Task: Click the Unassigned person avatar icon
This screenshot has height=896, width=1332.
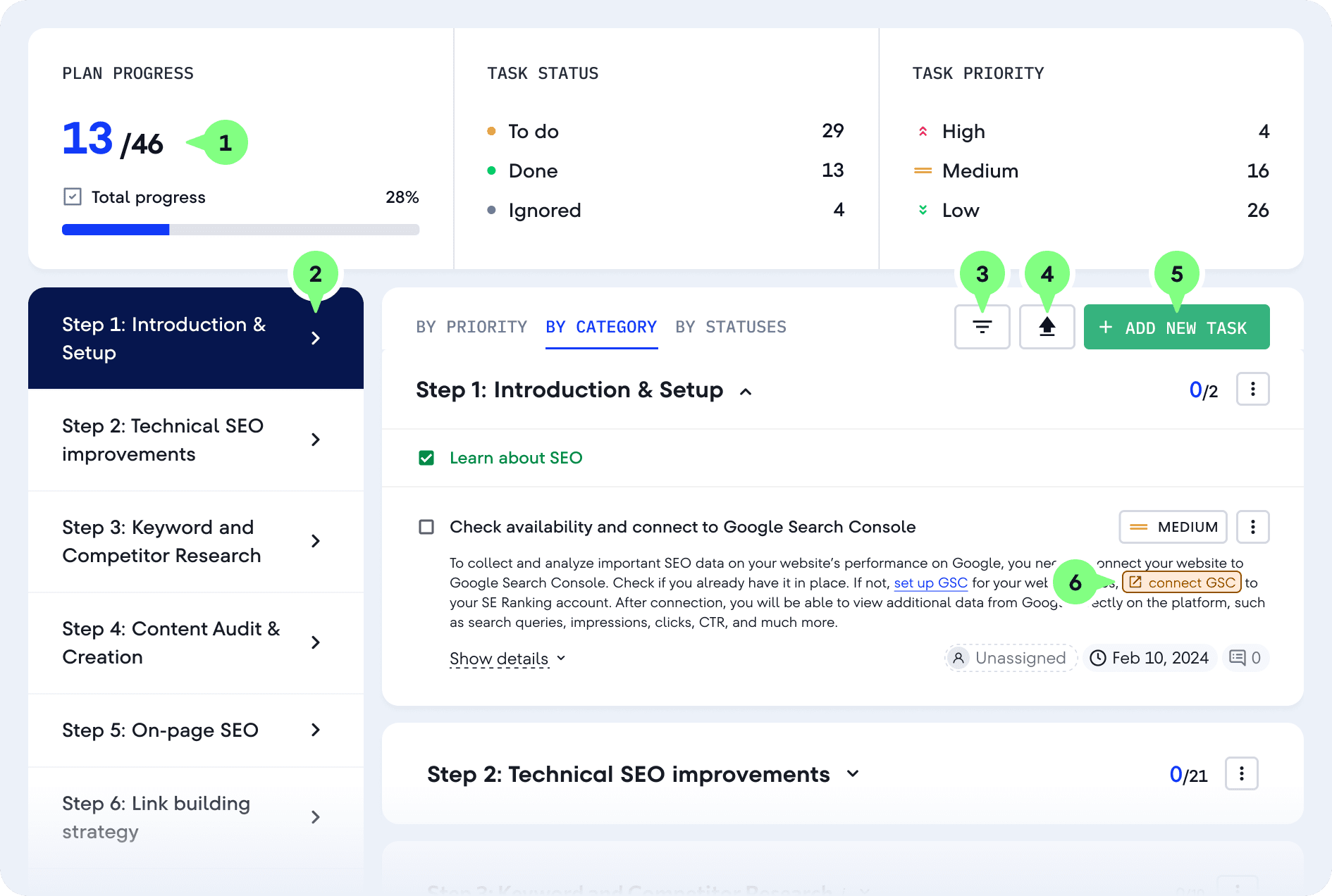Action: (x=958, y=658)
